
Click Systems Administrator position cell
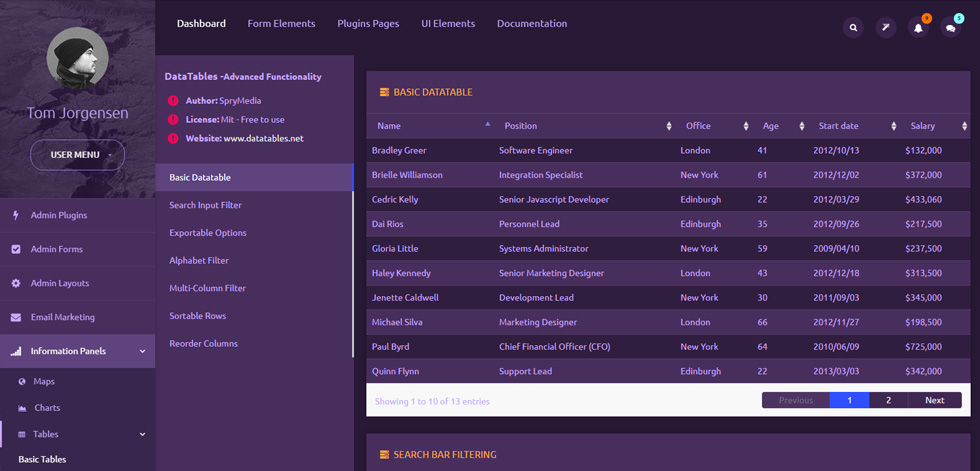(x=544, y=249)
